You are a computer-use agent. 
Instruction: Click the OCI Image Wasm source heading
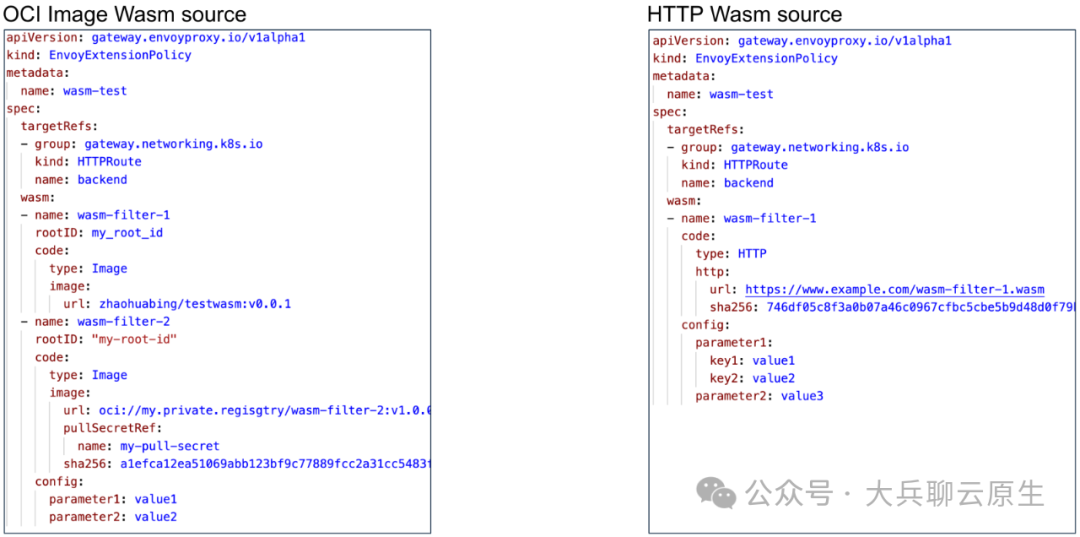click(x=125, y=13)
